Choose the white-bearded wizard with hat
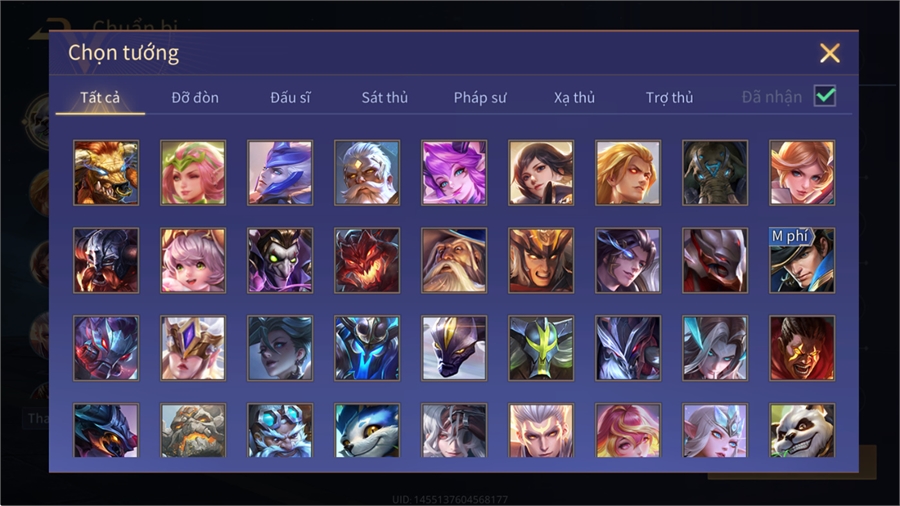The width and height of the screenshot is (900, 506). (454, 260)
